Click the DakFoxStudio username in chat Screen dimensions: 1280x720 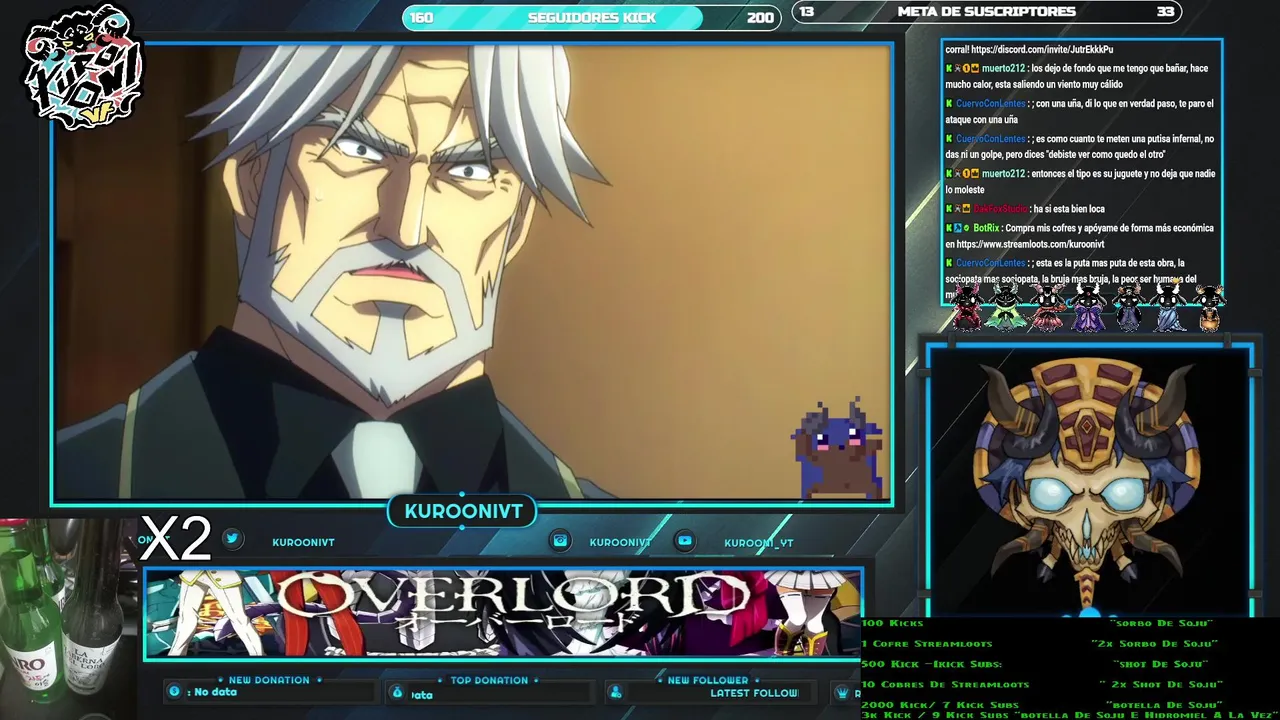pos(1000,209)
